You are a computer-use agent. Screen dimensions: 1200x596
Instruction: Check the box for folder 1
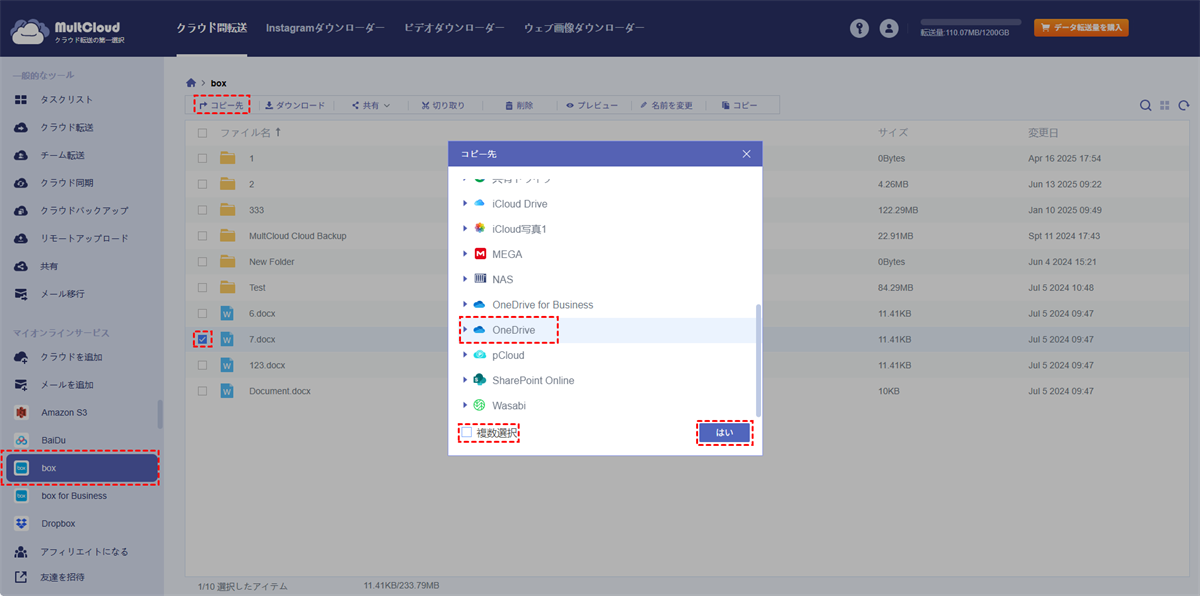(203, 158)
